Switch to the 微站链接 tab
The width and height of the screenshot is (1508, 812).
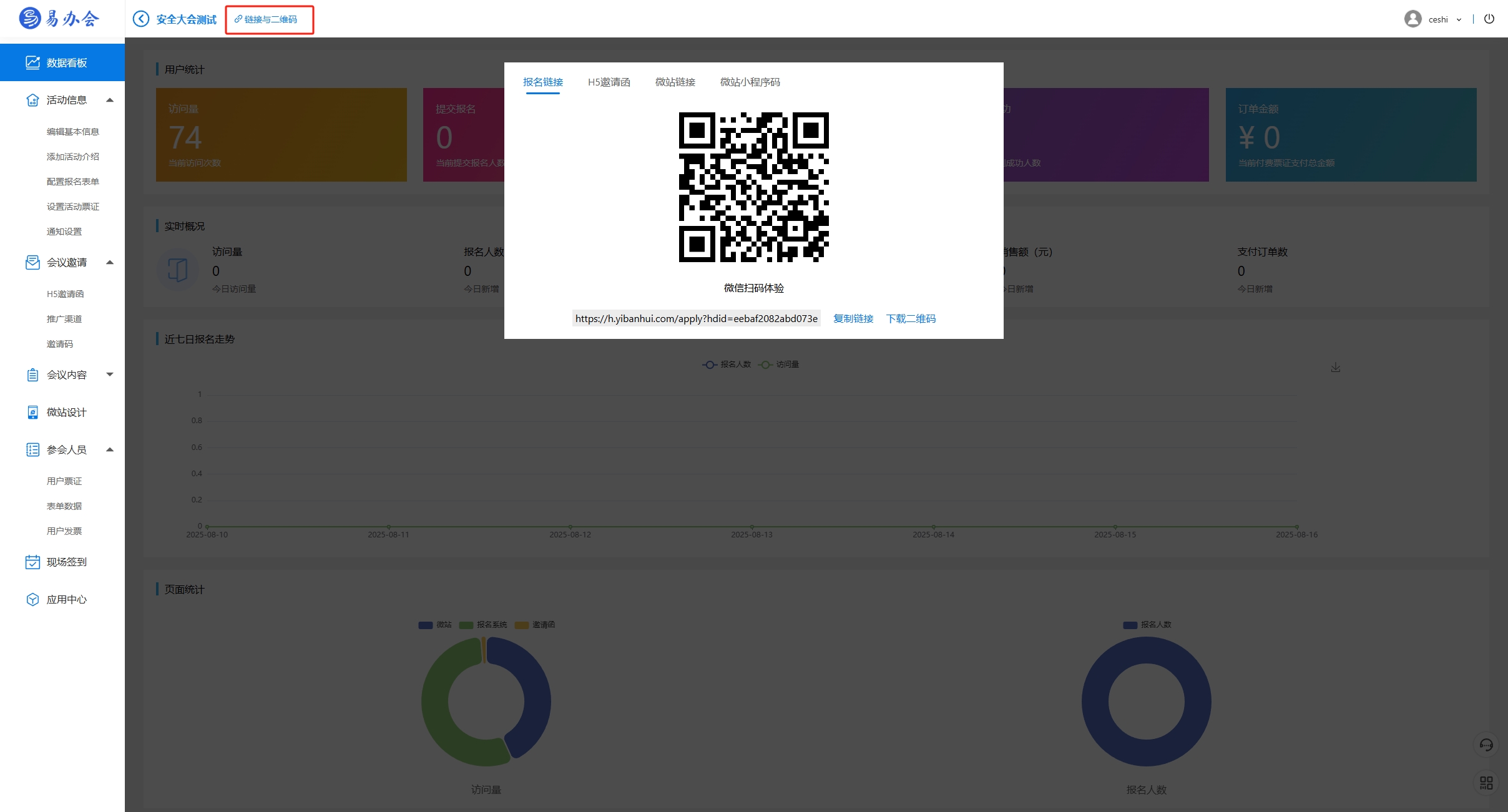675,82
